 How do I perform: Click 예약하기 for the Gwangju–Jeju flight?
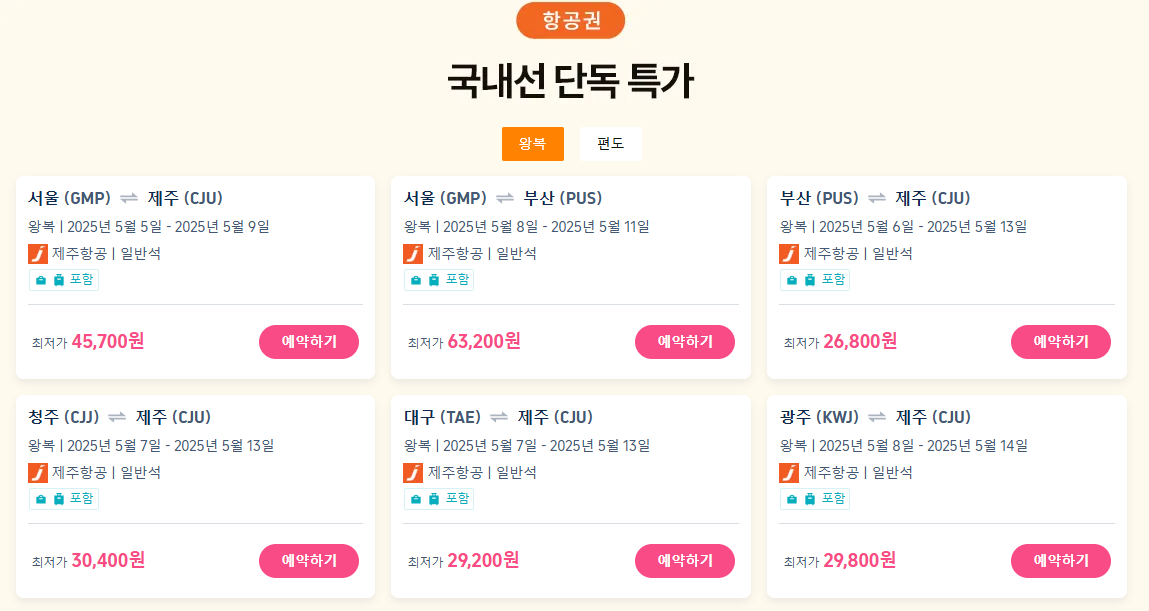pyautogui.click(x=1061, y=560)
